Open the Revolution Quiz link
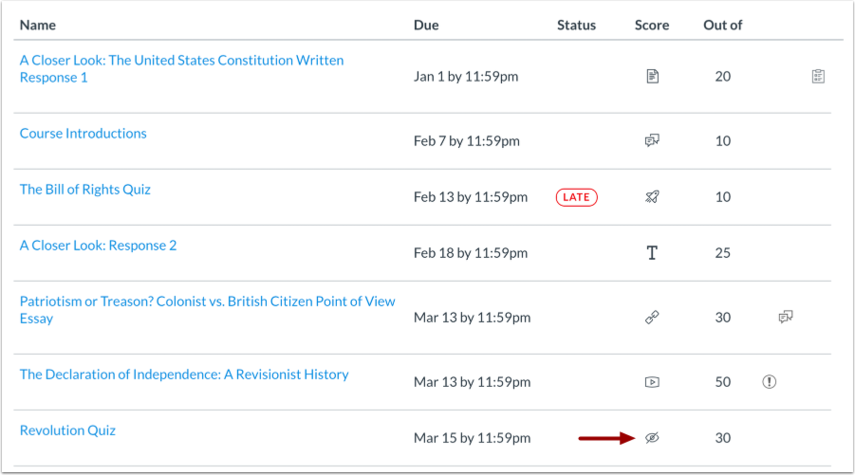 [x=68, y=430]
